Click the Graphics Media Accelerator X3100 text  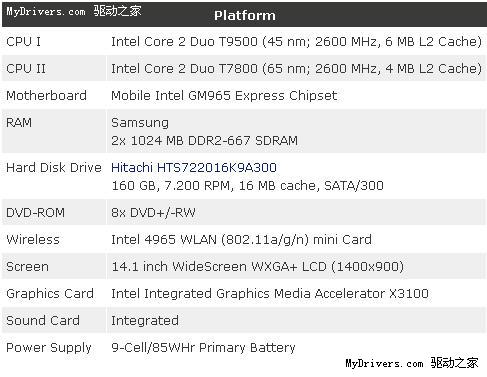pos(322,294)
